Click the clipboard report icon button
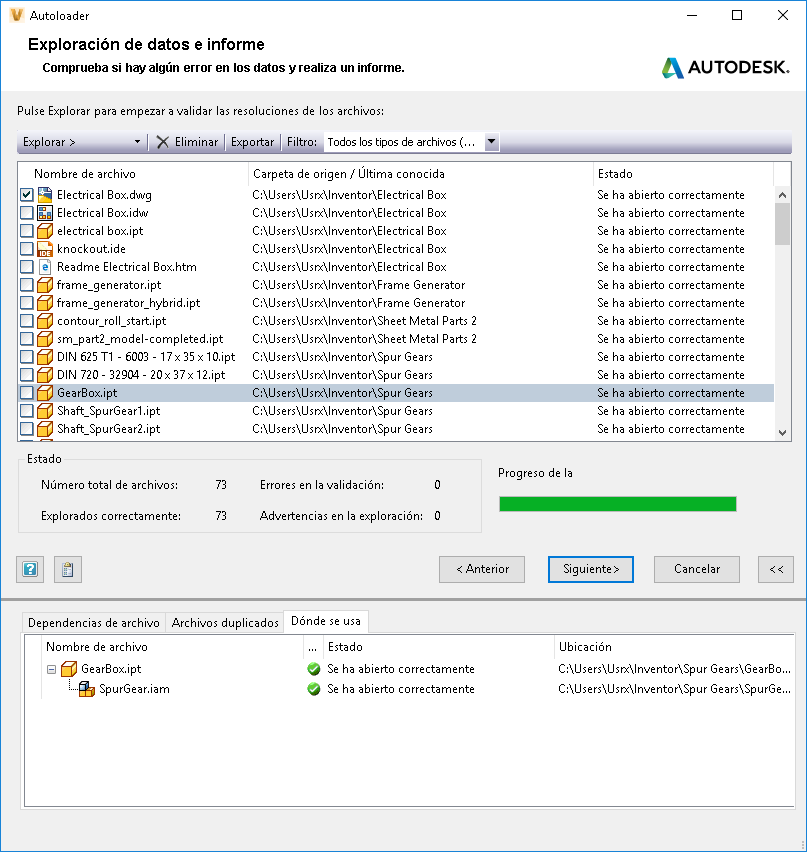 click(68, 569)
